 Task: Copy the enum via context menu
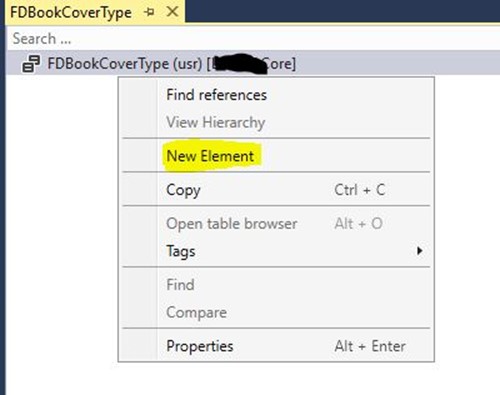[183, 190]
